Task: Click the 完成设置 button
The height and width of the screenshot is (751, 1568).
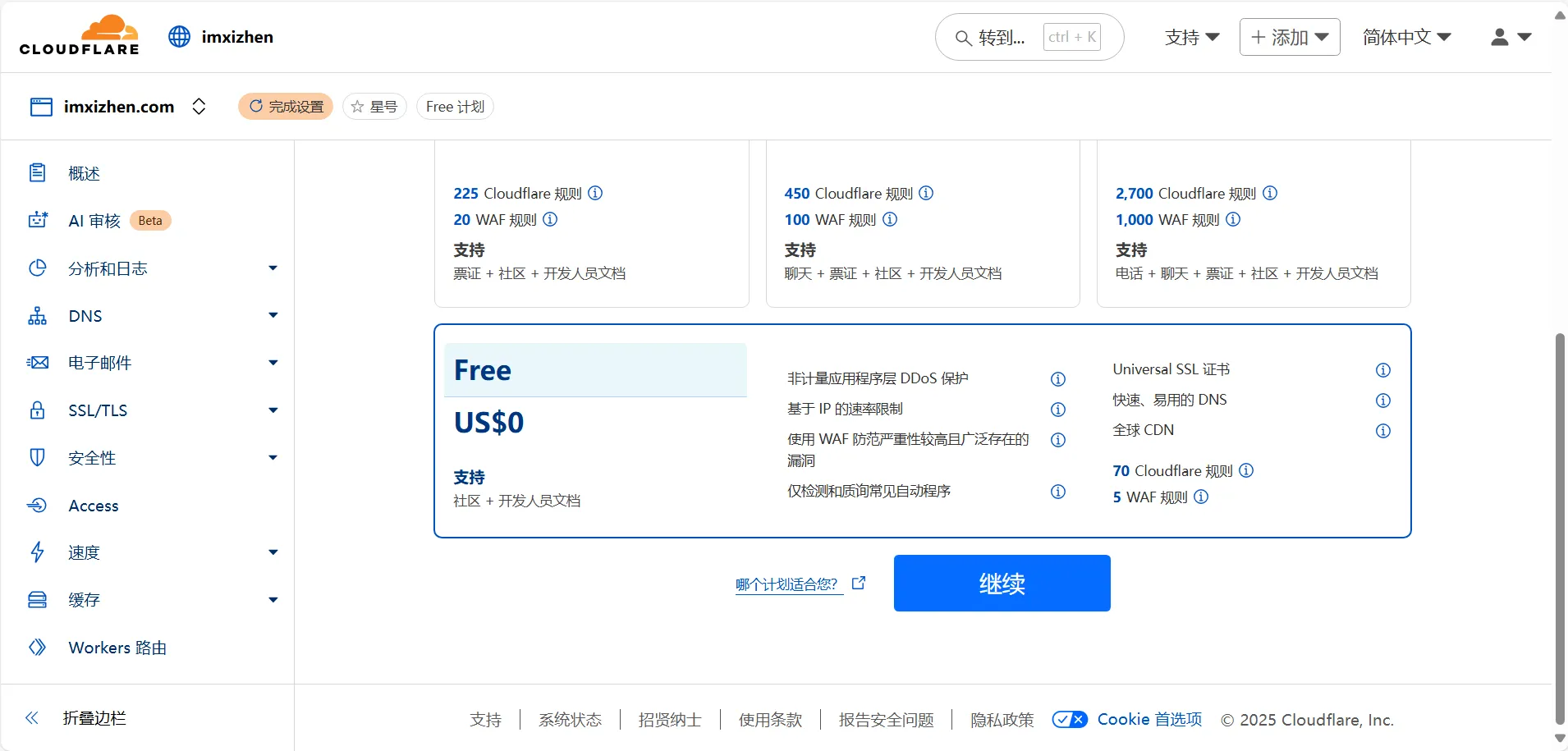Action: coord(286,107)
